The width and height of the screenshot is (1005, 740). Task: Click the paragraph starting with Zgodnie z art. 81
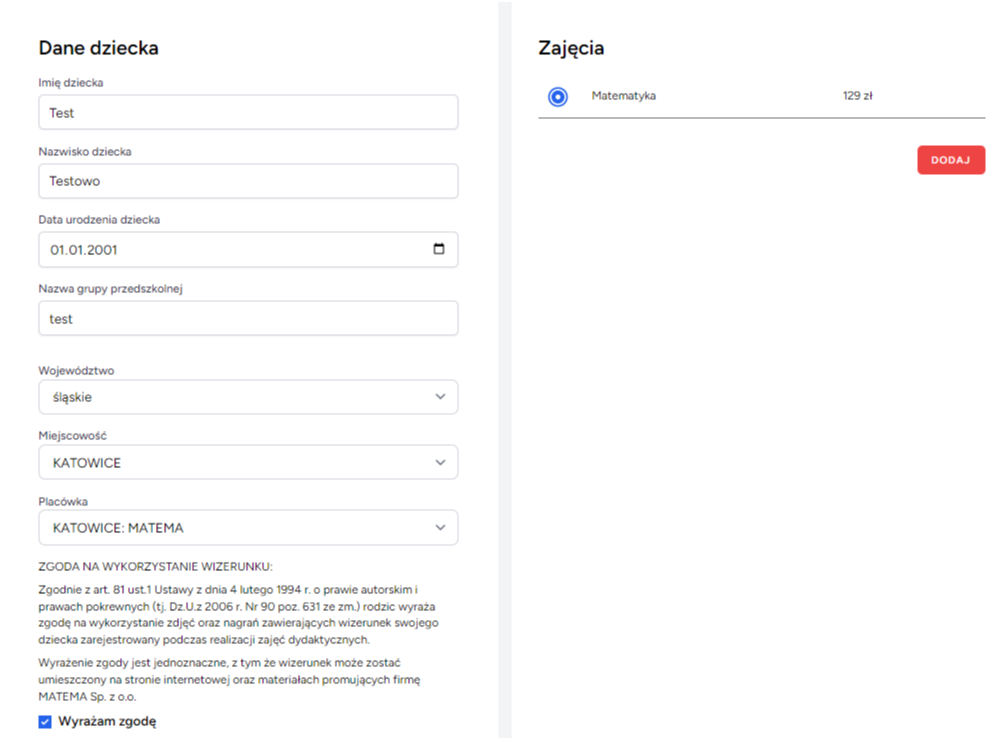(x=238, y=615)
